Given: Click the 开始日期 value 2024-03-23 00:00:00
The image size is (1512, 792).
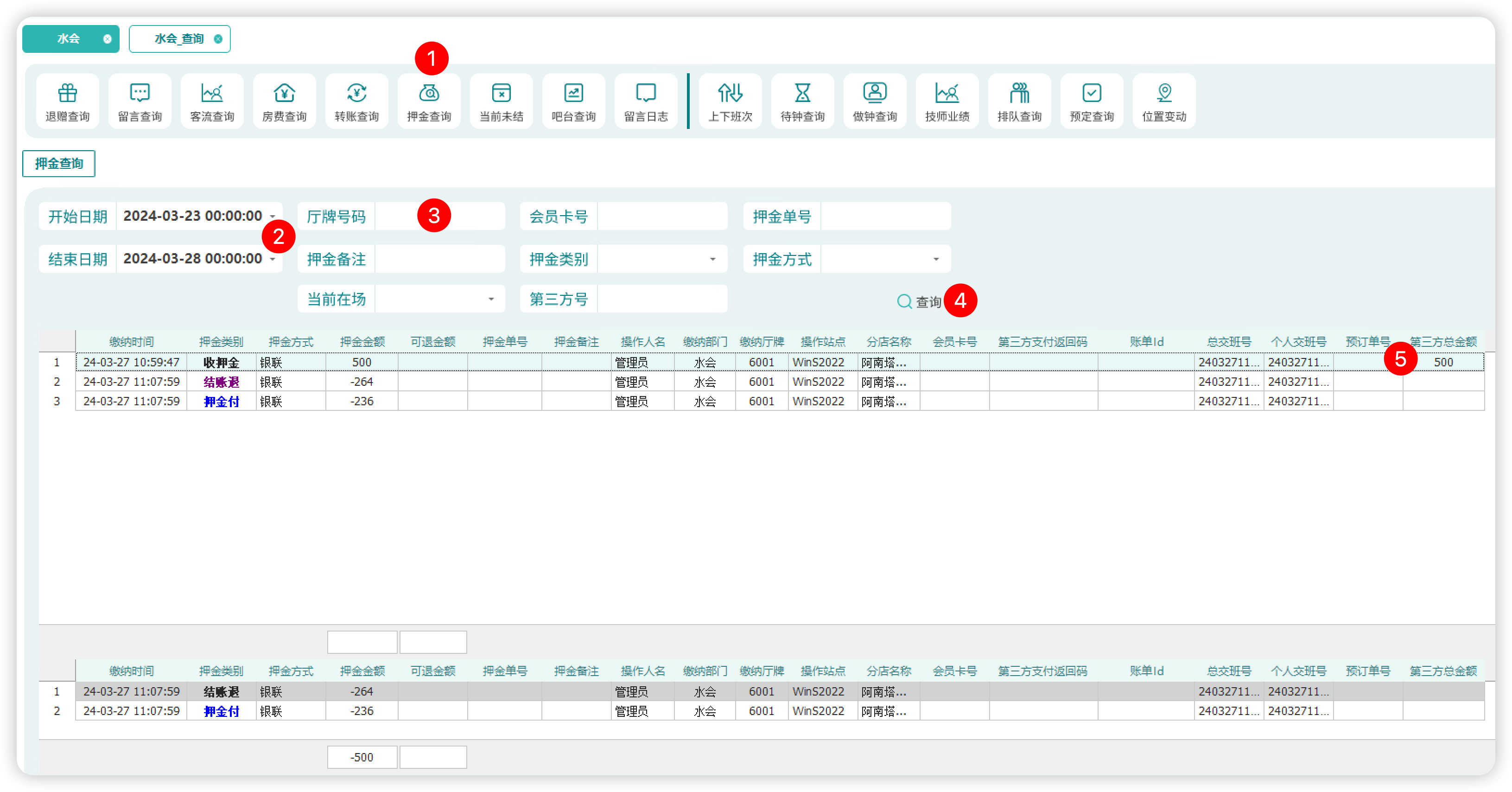Looking at the screenshot, I should click(x=192, y=216).
